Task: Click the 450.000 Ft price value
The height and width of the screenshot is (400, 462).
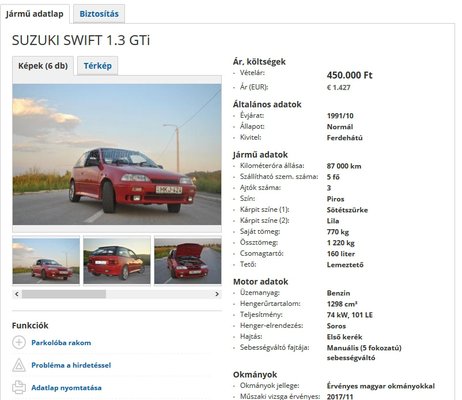Action: coord(349,75)
